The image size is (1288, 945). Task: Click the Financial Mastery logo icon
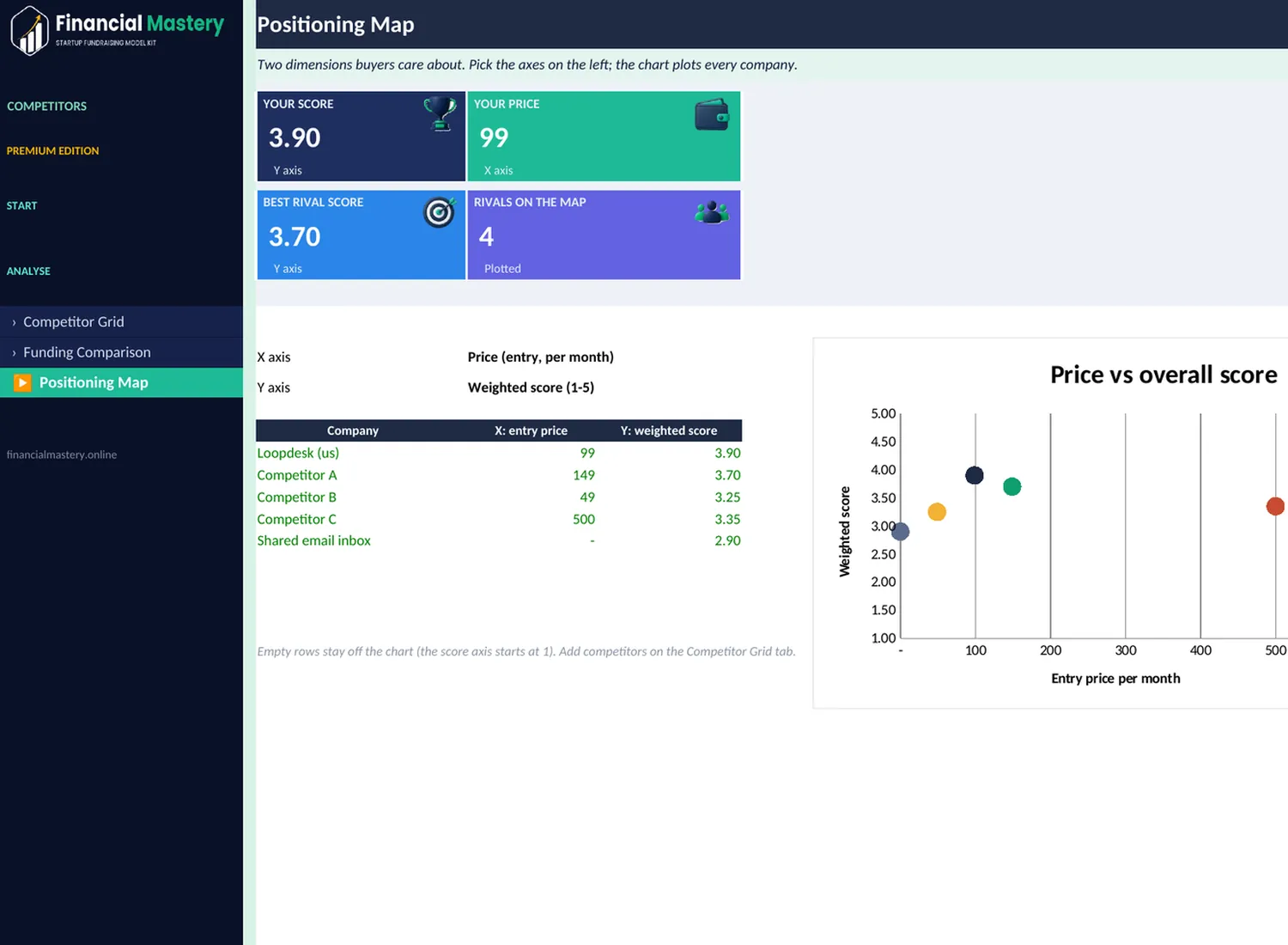click(29, 30)
